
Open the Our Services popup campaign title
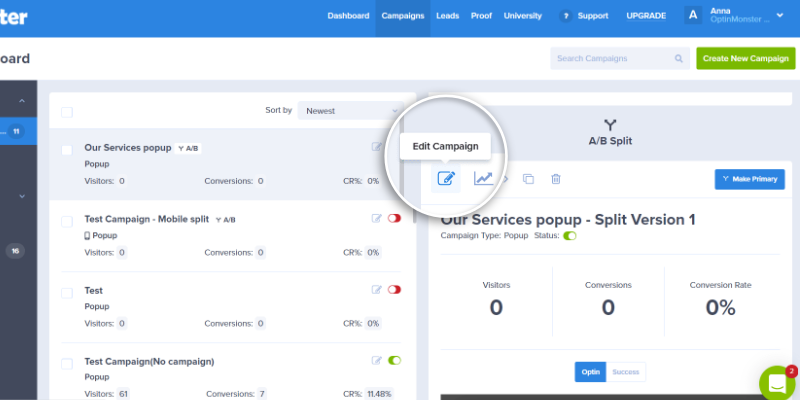[x=128, y=147]
